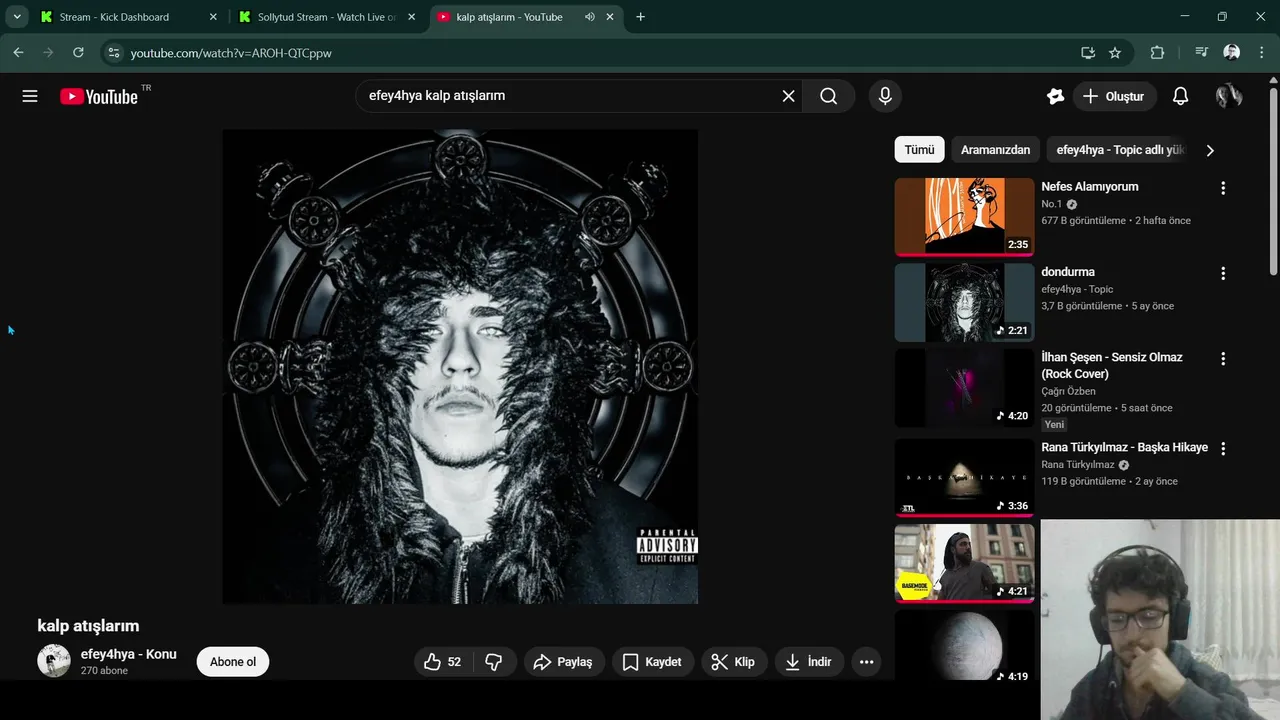Click the Klip button
The width and height of the screenshot is (1280, 720).
pyautogui.click(x=734, y=662)
